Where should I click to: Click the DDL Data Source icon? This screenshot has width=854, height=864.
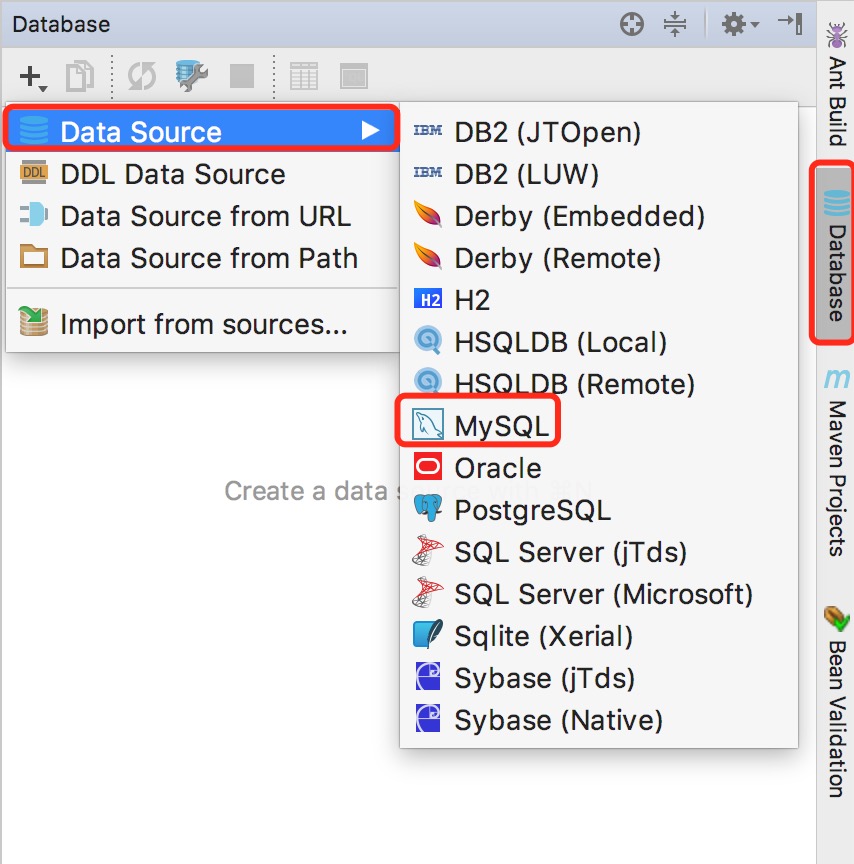click(34, 172)
